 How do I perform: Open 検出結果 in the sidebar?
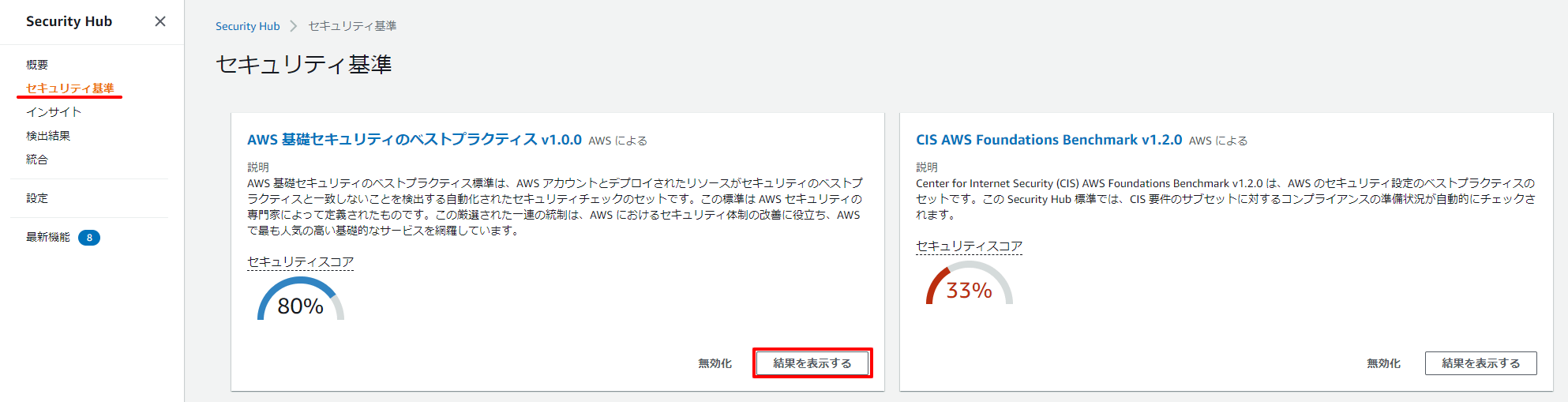48,136
